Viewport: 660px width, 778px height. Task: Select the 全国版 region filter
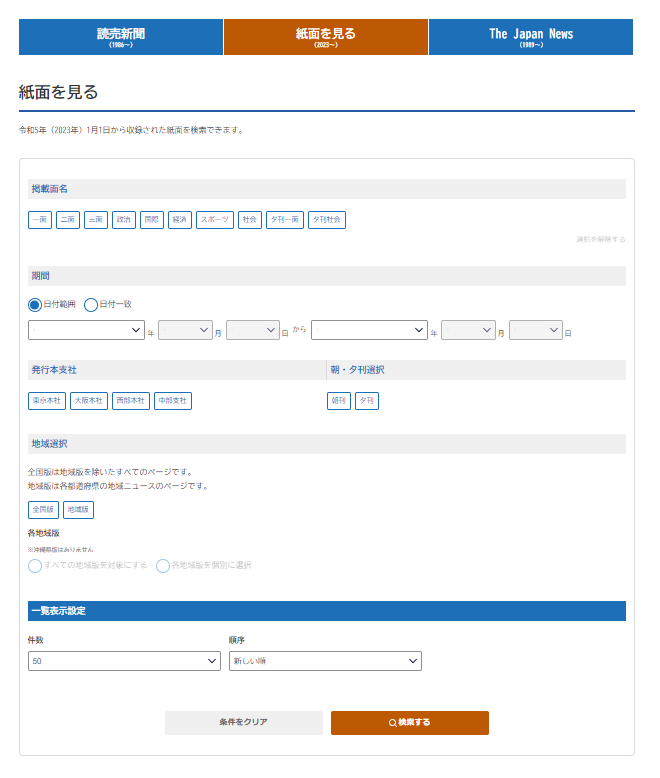[x=43, y=510]
